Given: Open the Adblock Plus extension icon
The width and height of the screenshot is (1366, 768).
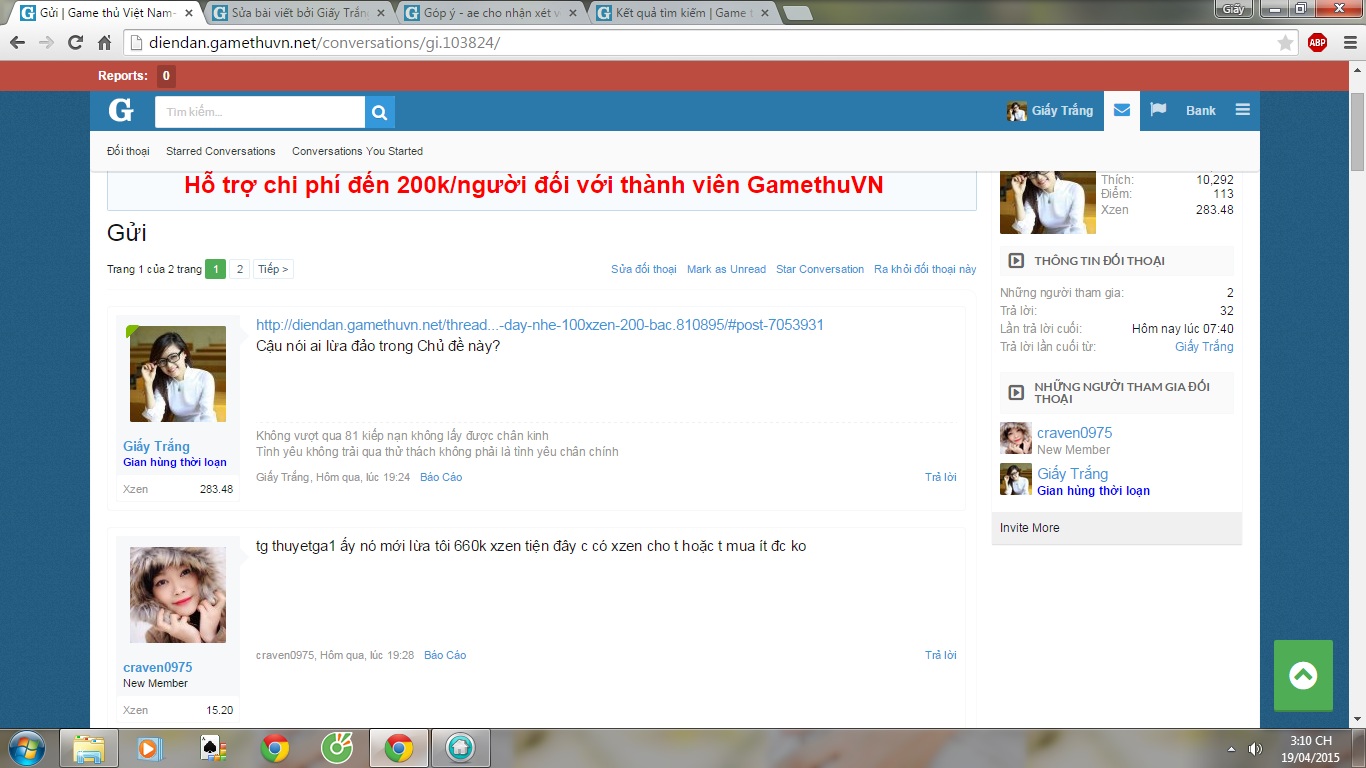Looking at the screenshot, I should pos(1317,42).
